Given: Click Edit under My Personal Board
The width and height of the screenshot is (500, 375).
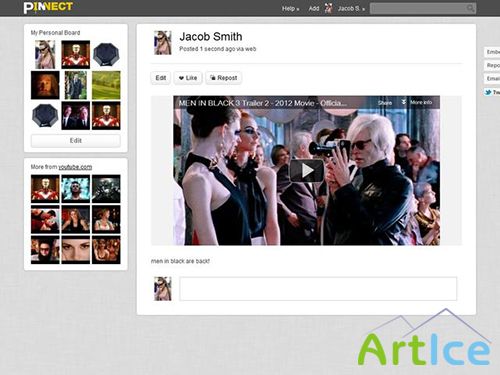Looking at the screenshot, I should pyautogui.click(x=76, y=141).
